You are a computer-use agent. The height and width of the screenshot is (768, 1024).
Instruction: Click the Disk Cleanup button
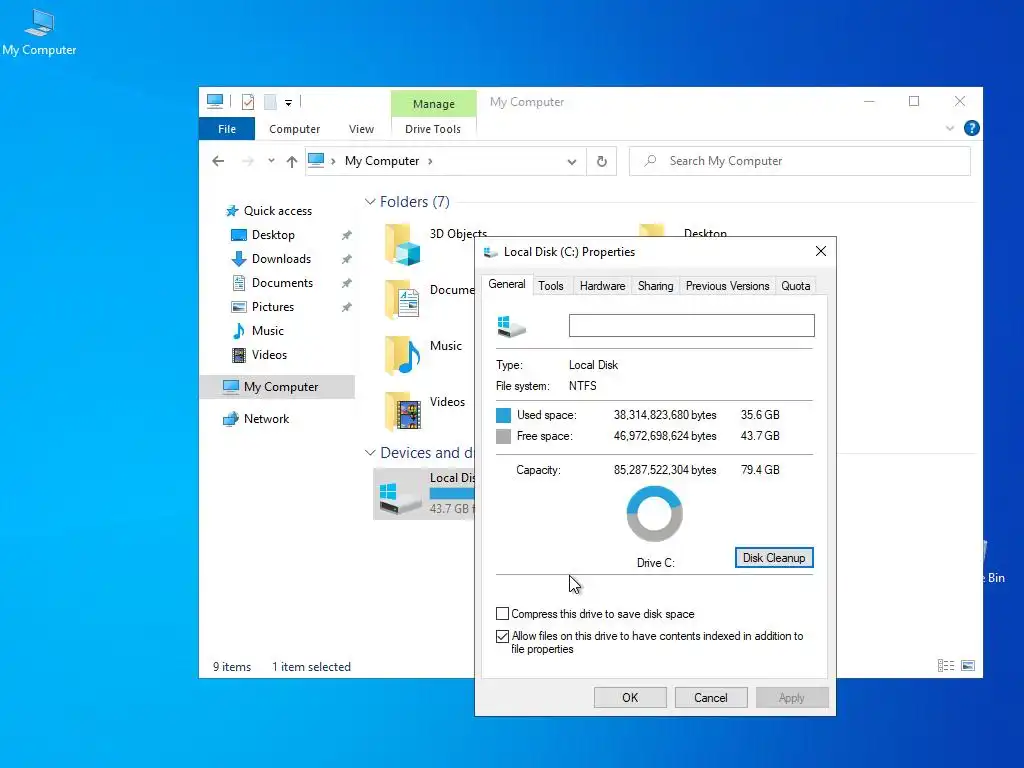click(x=774, y=558)
